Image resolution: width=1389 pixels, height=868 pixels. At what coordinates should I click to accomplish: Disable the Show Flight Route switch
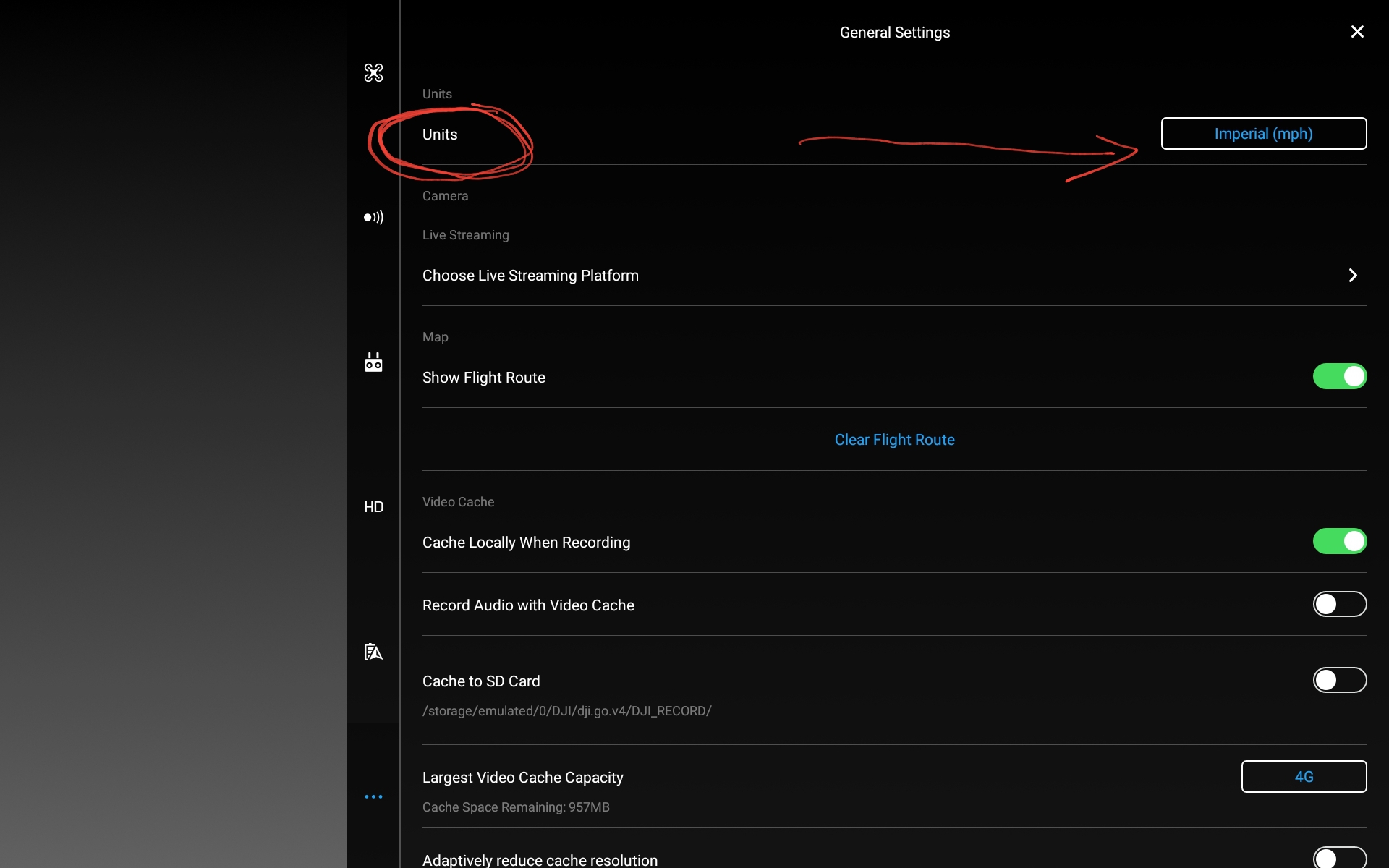(x=1340, y=376)
